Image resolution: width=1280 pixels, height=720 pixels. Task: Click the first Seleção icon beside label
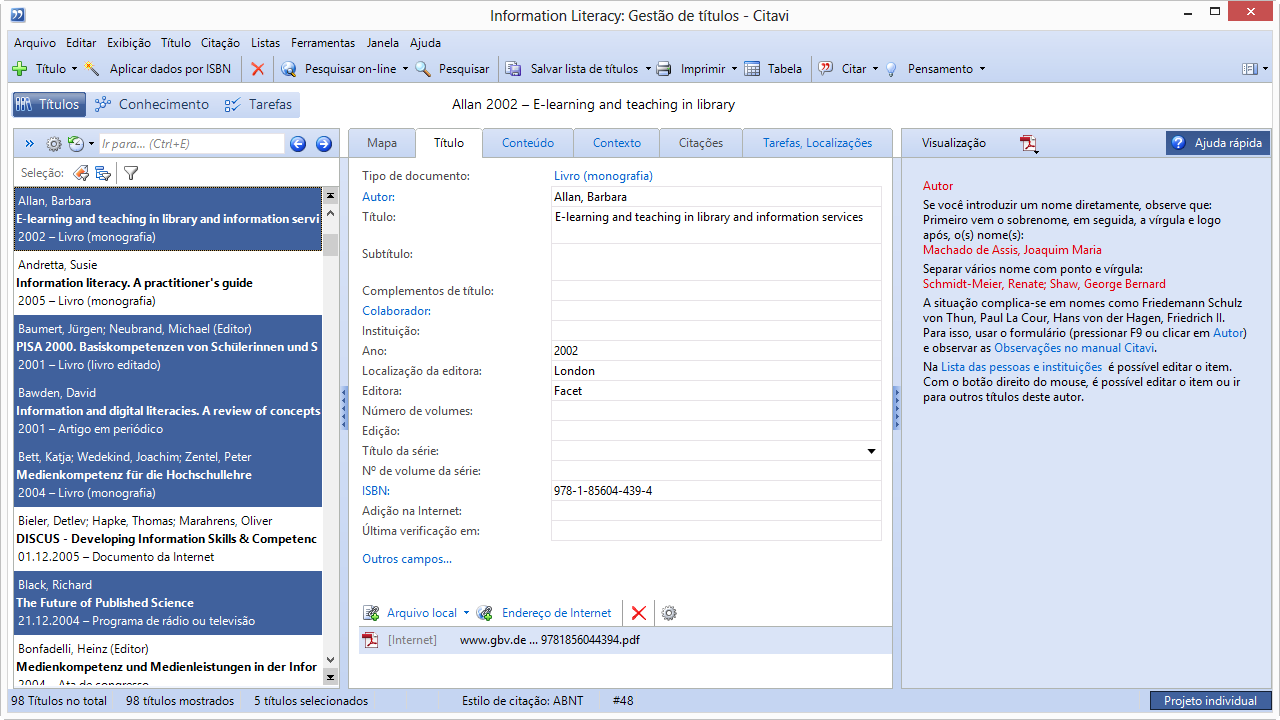coord(81,173)
